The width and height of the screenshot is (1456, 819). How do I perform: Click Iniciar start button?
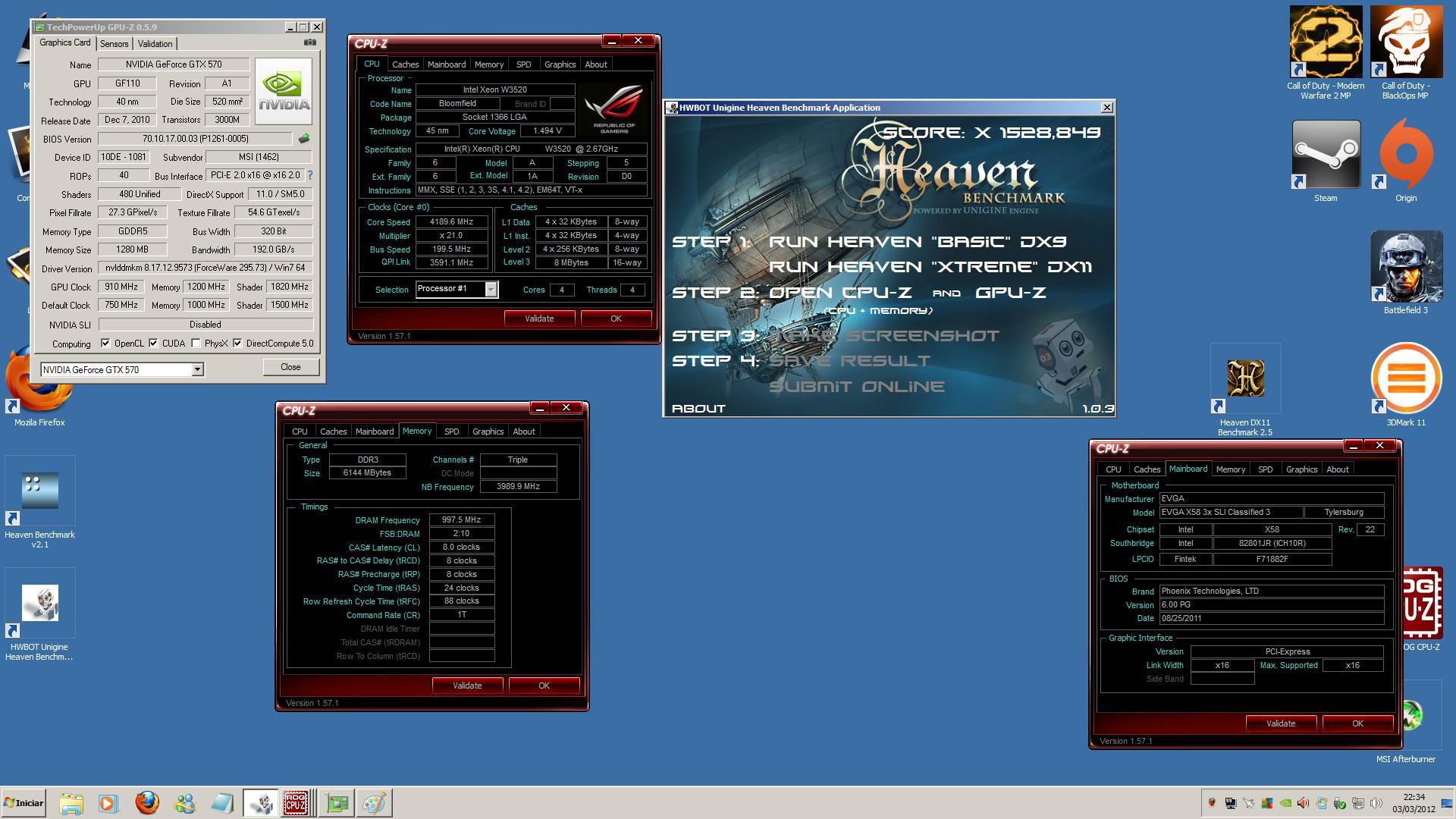click(24, 803)
